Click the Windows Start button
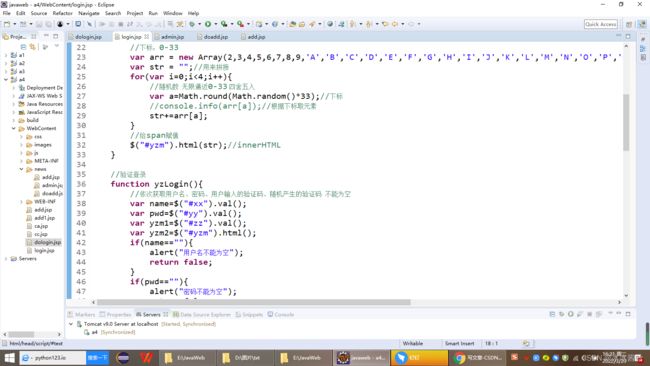This screenshot has width=650, height=366. [9, 357]
